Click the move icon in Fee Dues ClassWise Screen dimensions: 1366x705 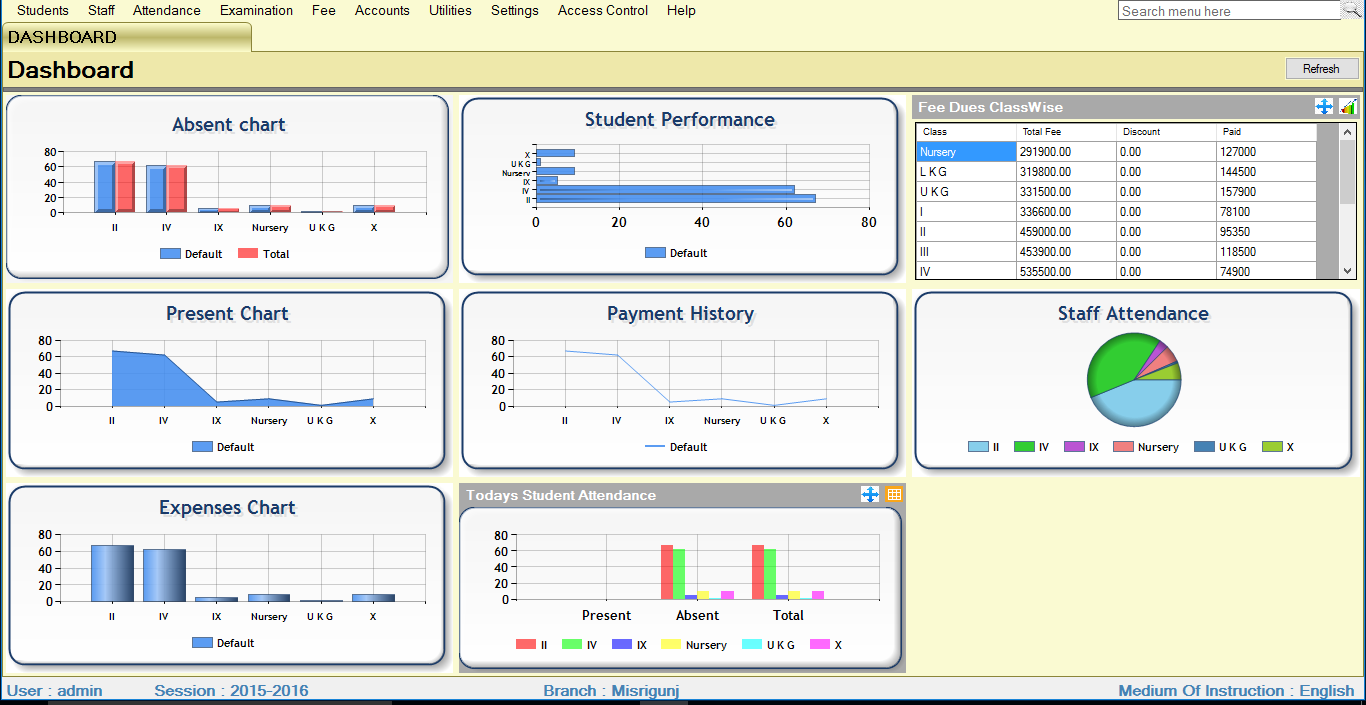pos(1324,107)
